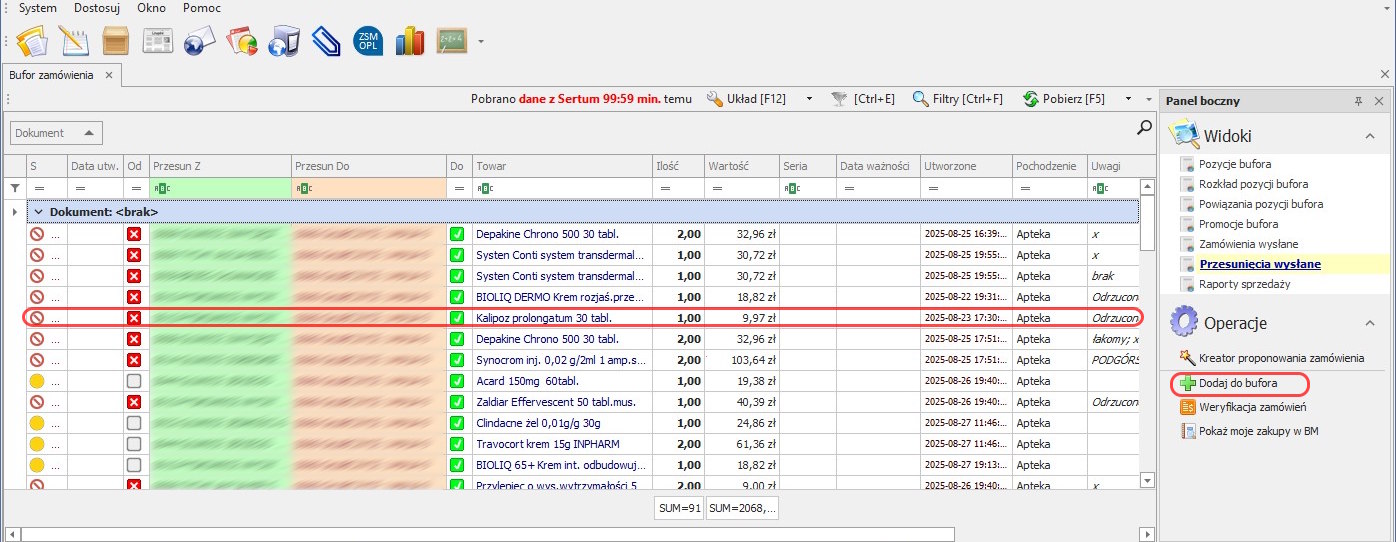Collapse the Dokument: <brak> group row

click(x=38, y=212)
